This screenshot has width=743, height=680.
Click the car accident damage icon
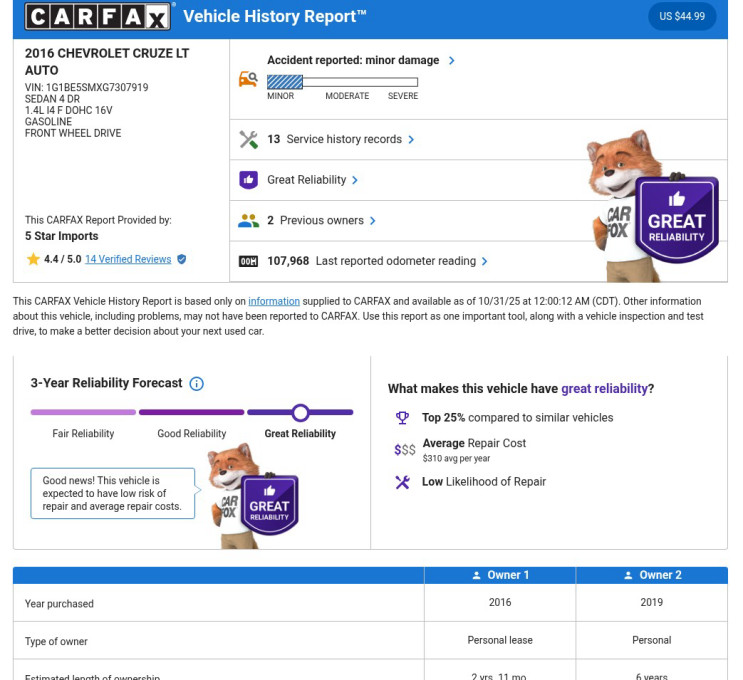coord(248,79)
